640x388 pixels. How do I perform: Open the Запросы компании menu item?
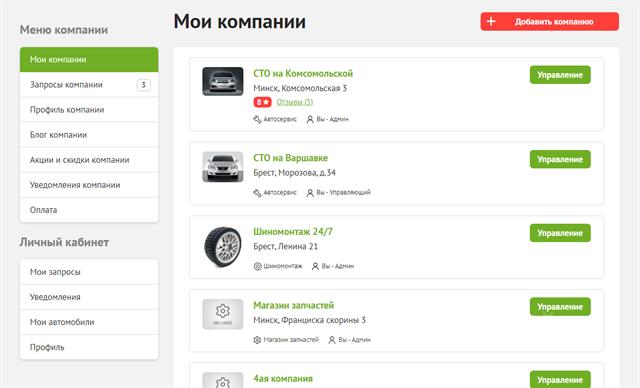[89, 84]
